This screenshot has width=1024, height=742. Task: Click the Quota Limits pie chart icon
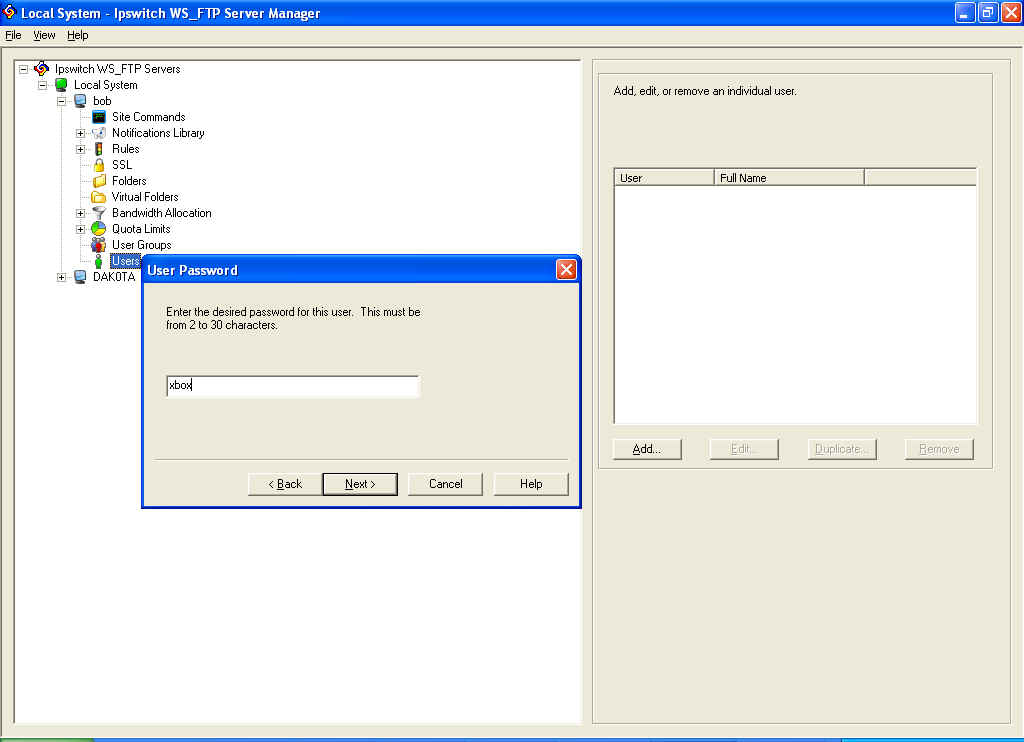99,229
